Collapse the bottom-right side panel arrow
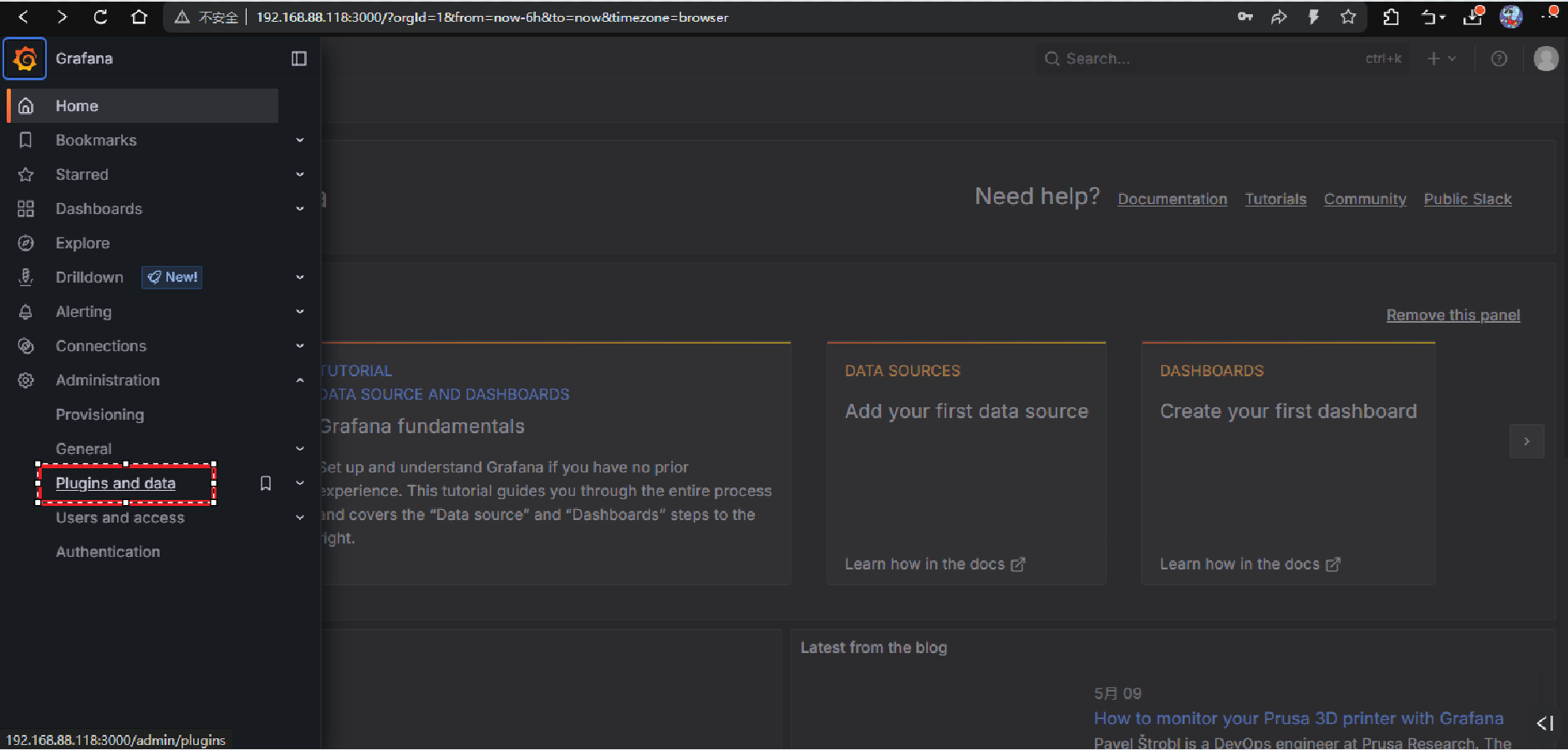Image resolution: width=1568 pixels, height=750 pixels. pyautogui.click(x=1545, y=723)
